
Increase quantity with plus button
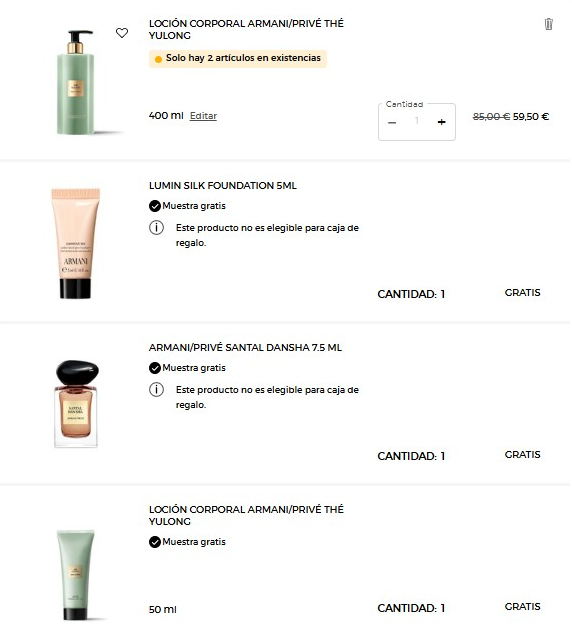coord(442,122)
